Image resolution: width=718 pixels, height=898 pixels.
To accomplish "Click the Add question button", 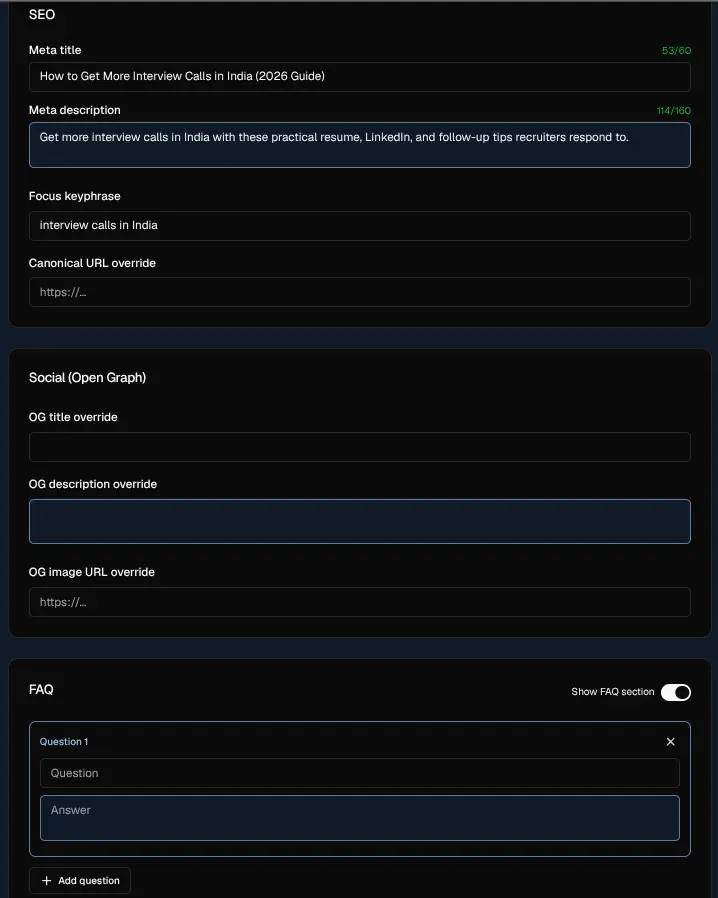I will [80, 880].
